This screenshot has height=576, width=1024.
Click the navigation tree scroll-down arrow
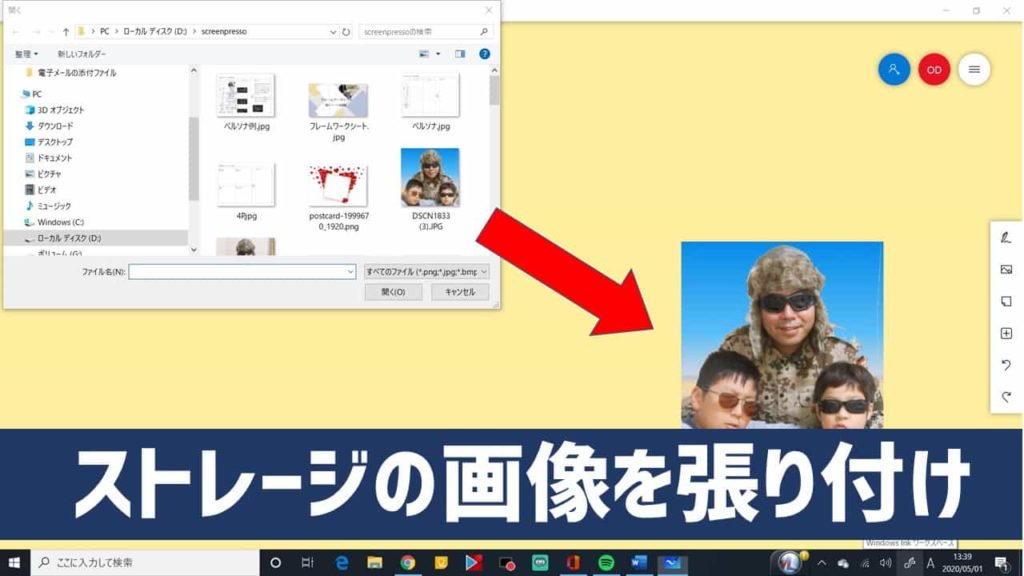click(193, 250)
